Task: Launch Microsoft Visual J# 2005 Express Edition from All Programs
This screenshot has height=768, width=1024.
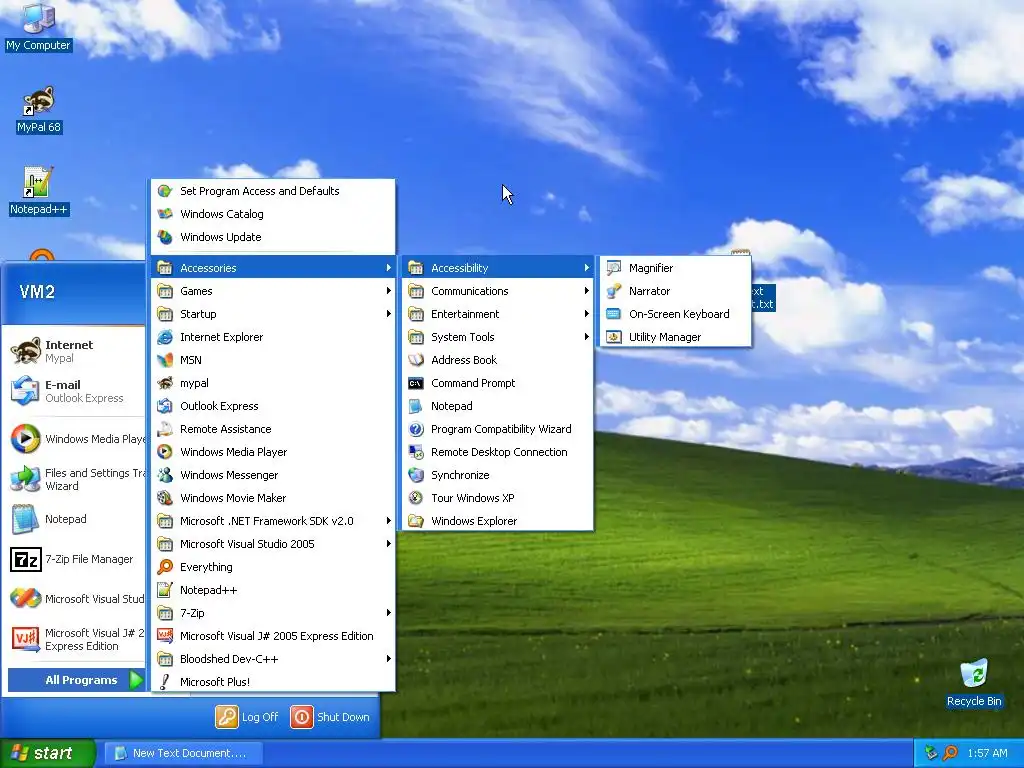Action: click(x=273, y=636)
